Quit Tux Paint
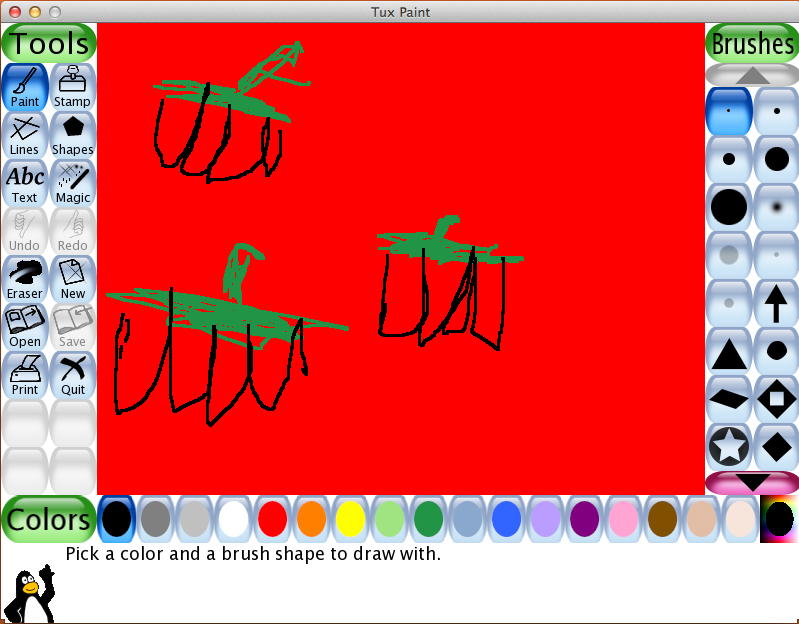Viewport: 799px width, 624px height. (x=72, y=375)
